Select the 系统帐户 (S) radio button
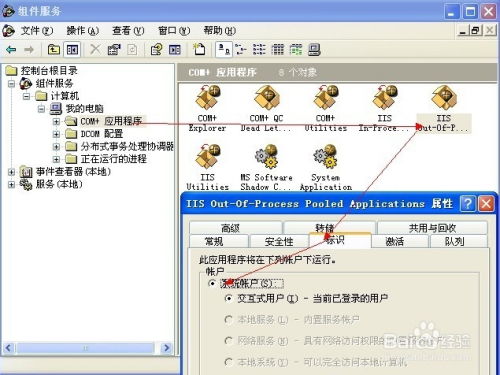The height and width of the screenshot is (375, 500). pyautogui.click(x=212, y=284)
